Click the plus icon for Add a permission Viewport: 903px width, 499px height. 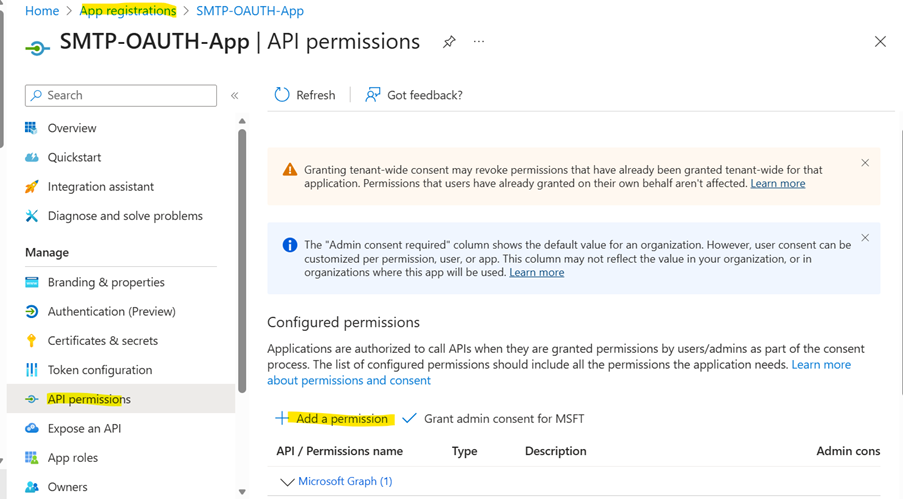pyautogui.click(x=282, y=418)
